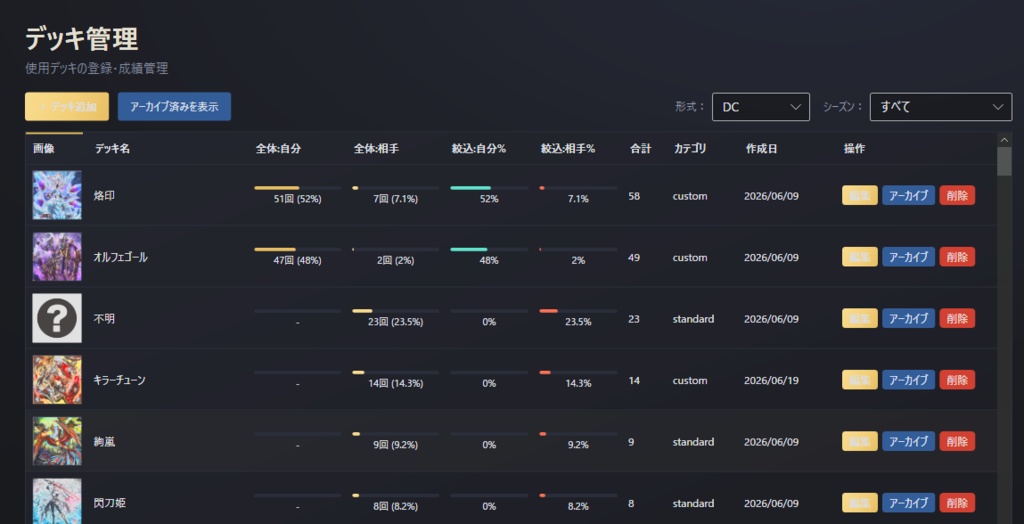Viewport: 1024px width, 524px height.
Task: Open the 形式 DC dropdown
Action: [761, 106]
